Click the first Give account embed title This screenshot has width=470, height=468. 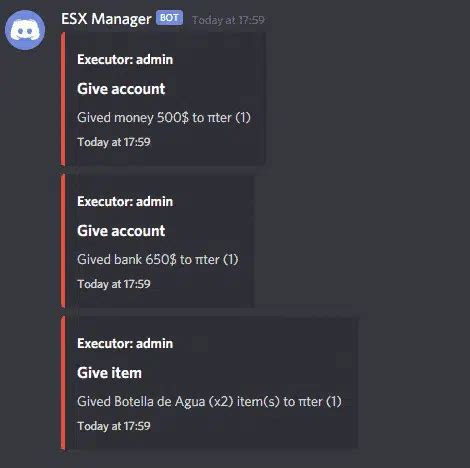coord(121,89)
